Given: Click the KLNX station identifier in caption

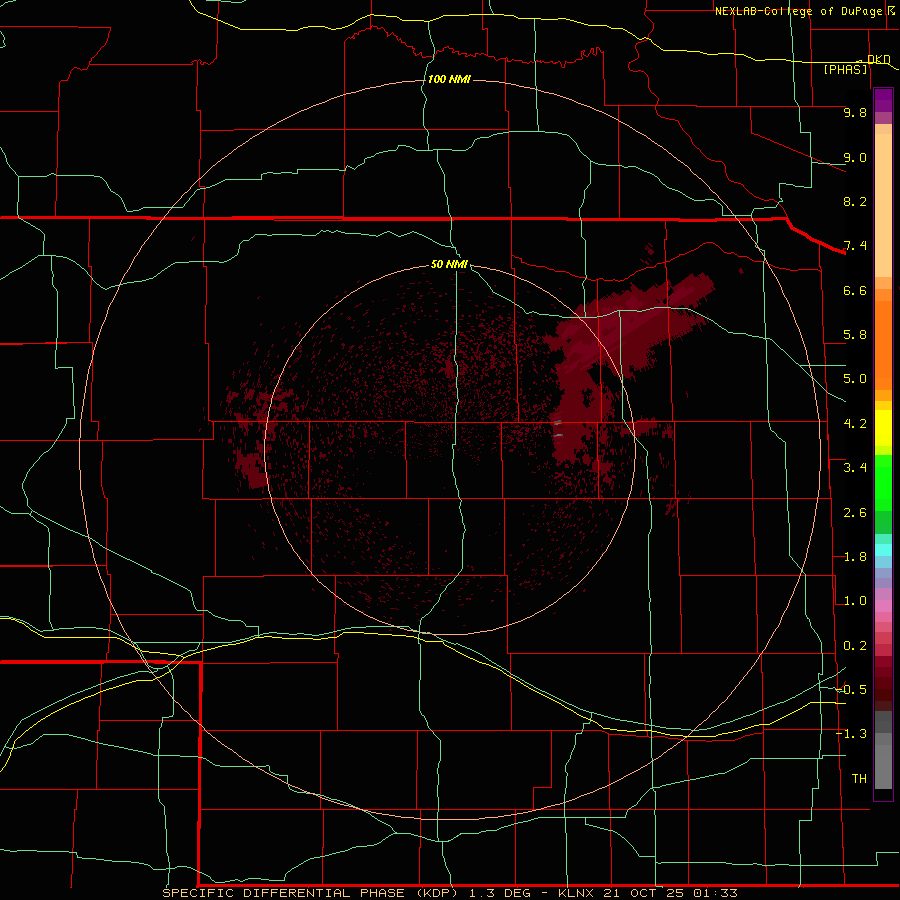Looking at the screenshot, I should click(577, 893).
